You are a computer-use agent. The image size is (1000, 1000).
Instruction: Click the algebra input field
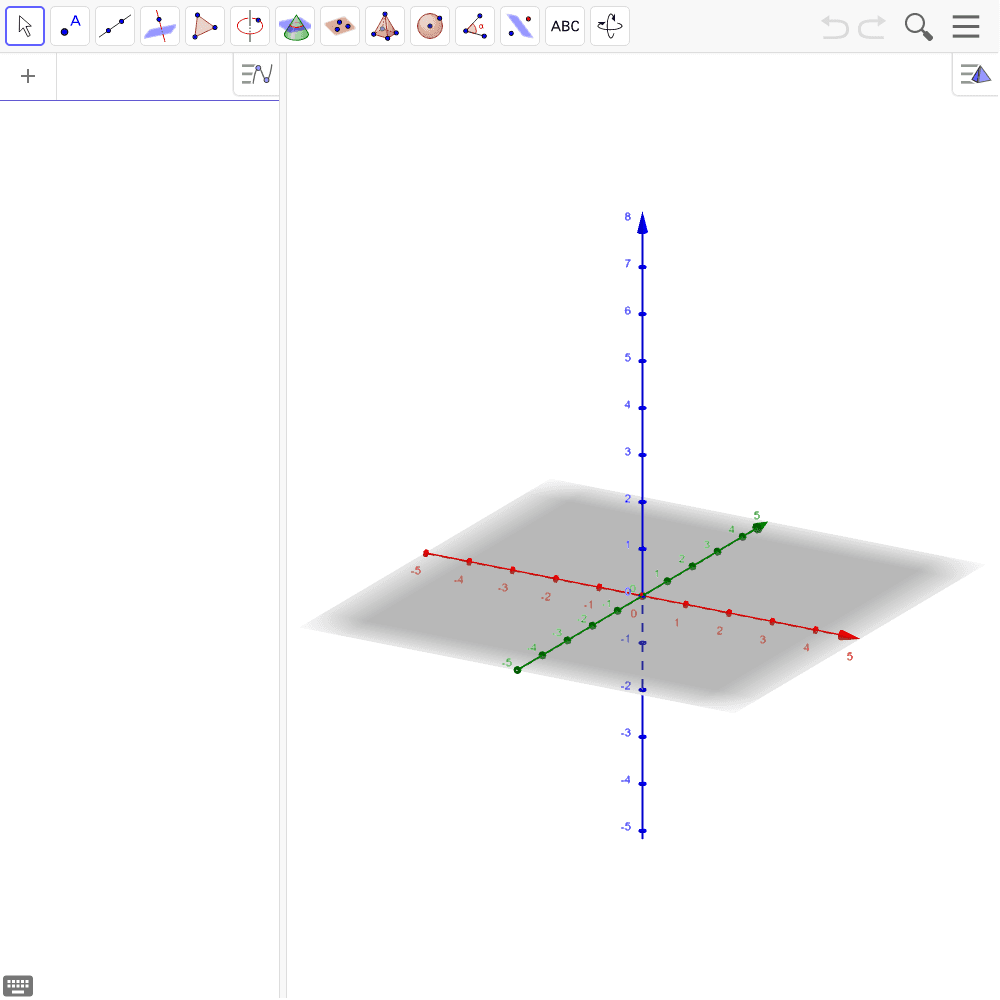coord(145,77)
